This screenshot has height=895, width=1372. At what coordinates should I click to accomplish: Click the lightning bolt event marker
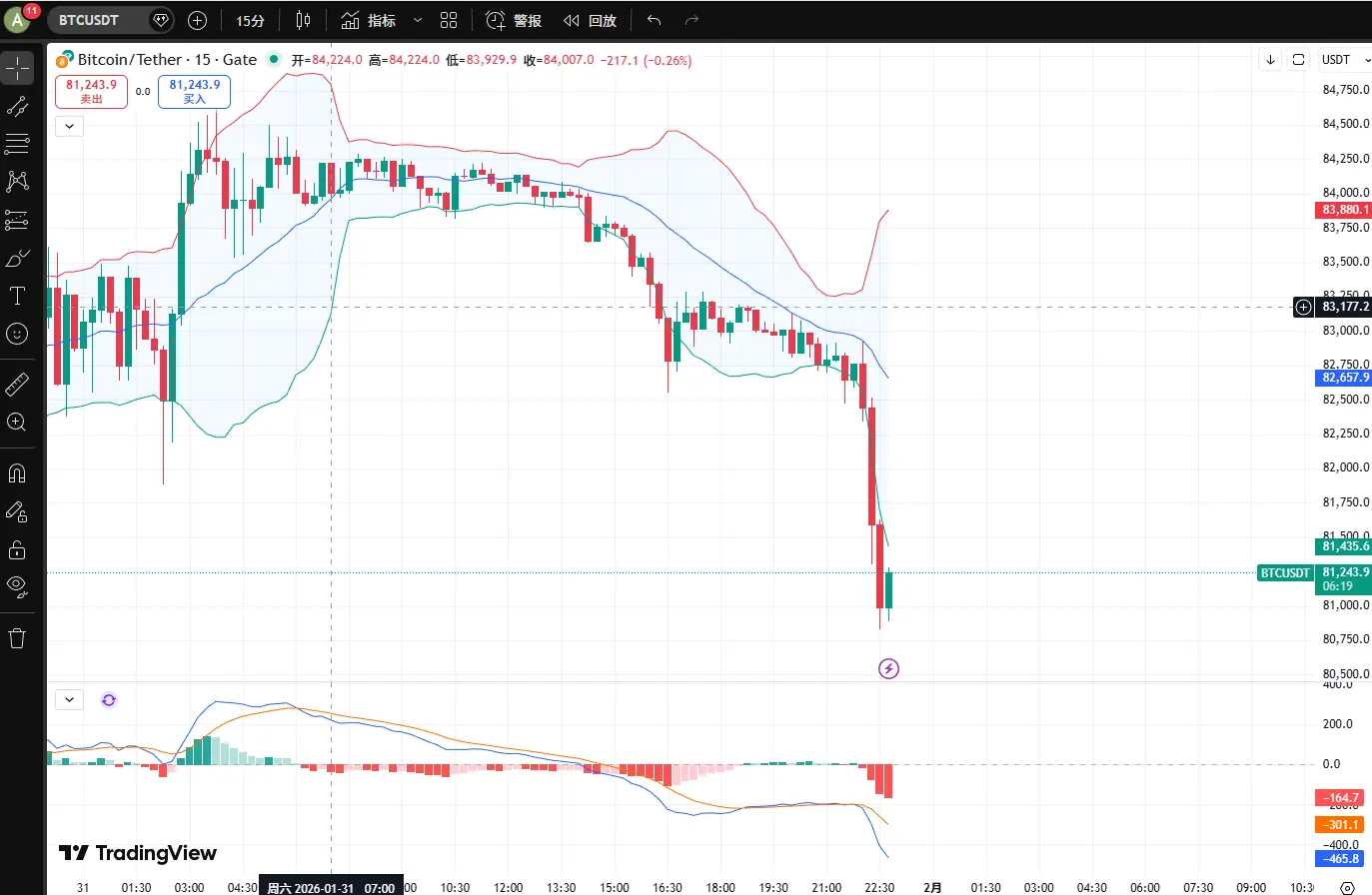tap(888, 668)
